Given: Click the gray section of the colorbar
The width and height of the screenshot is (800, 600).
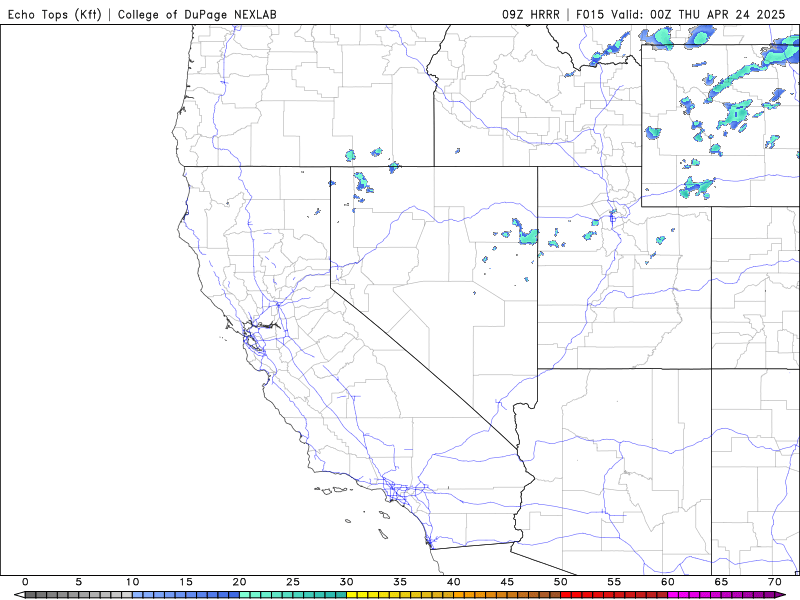Looking at the screenshot, I should click(79, 595).
